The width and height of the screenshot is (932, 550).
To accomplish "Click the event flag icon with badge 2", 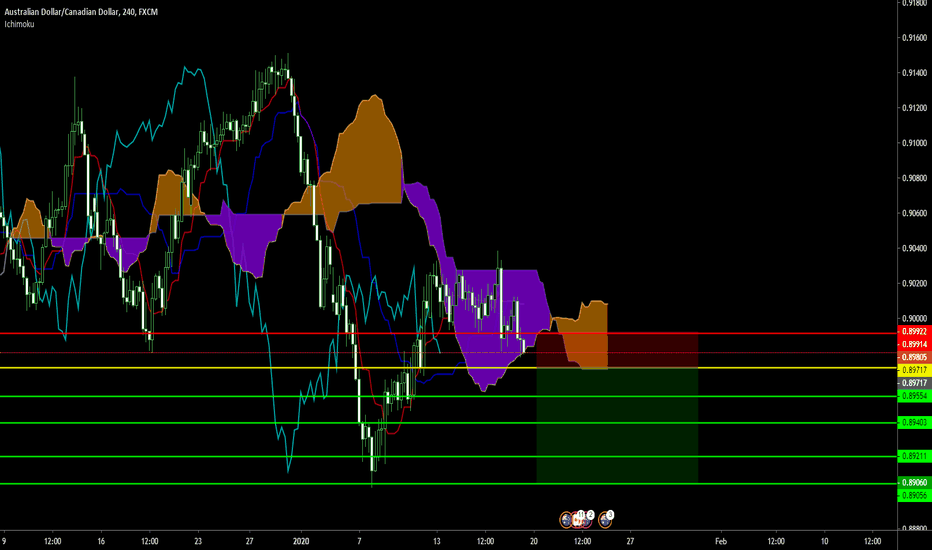I will [588, 518].
